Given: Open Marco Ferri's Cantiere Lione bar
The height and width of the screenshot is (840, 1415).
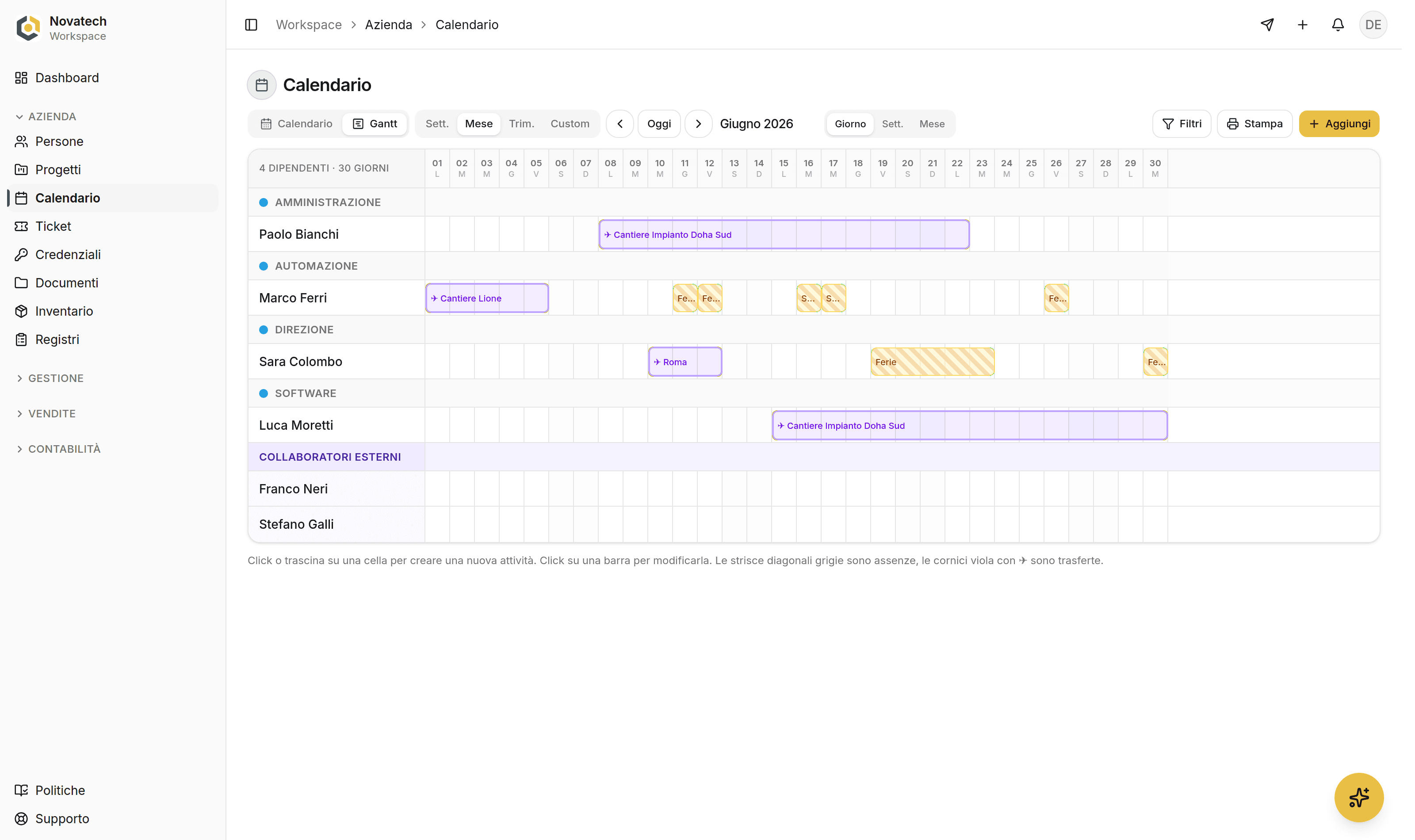Looking at the screenshot, I should (x=487, y=298).
